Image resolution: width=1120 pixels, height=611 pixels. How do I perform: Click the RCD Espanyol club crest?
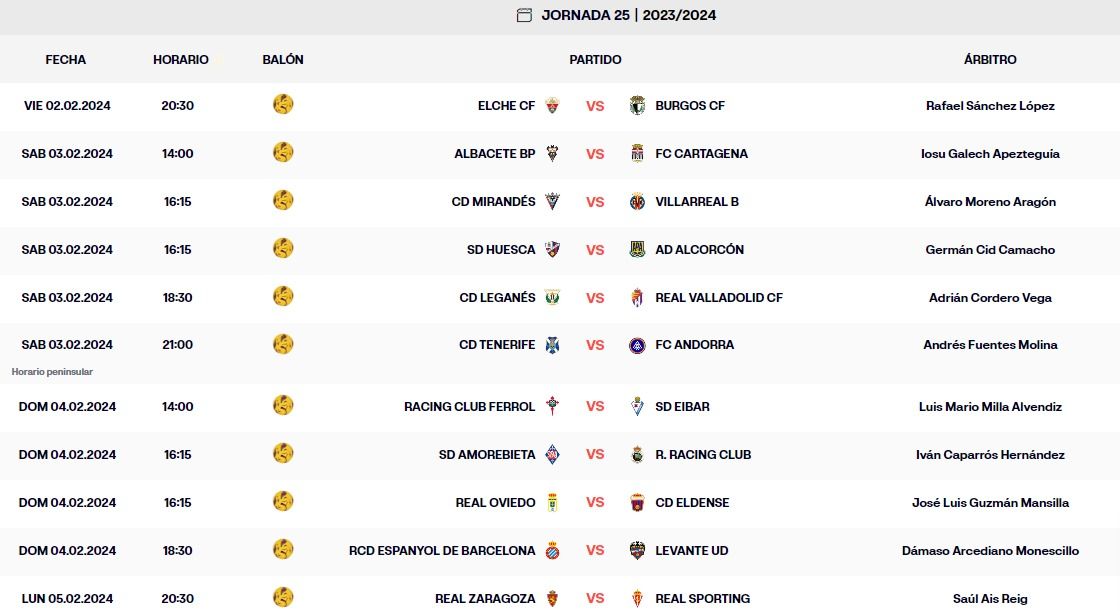point(552,551)
